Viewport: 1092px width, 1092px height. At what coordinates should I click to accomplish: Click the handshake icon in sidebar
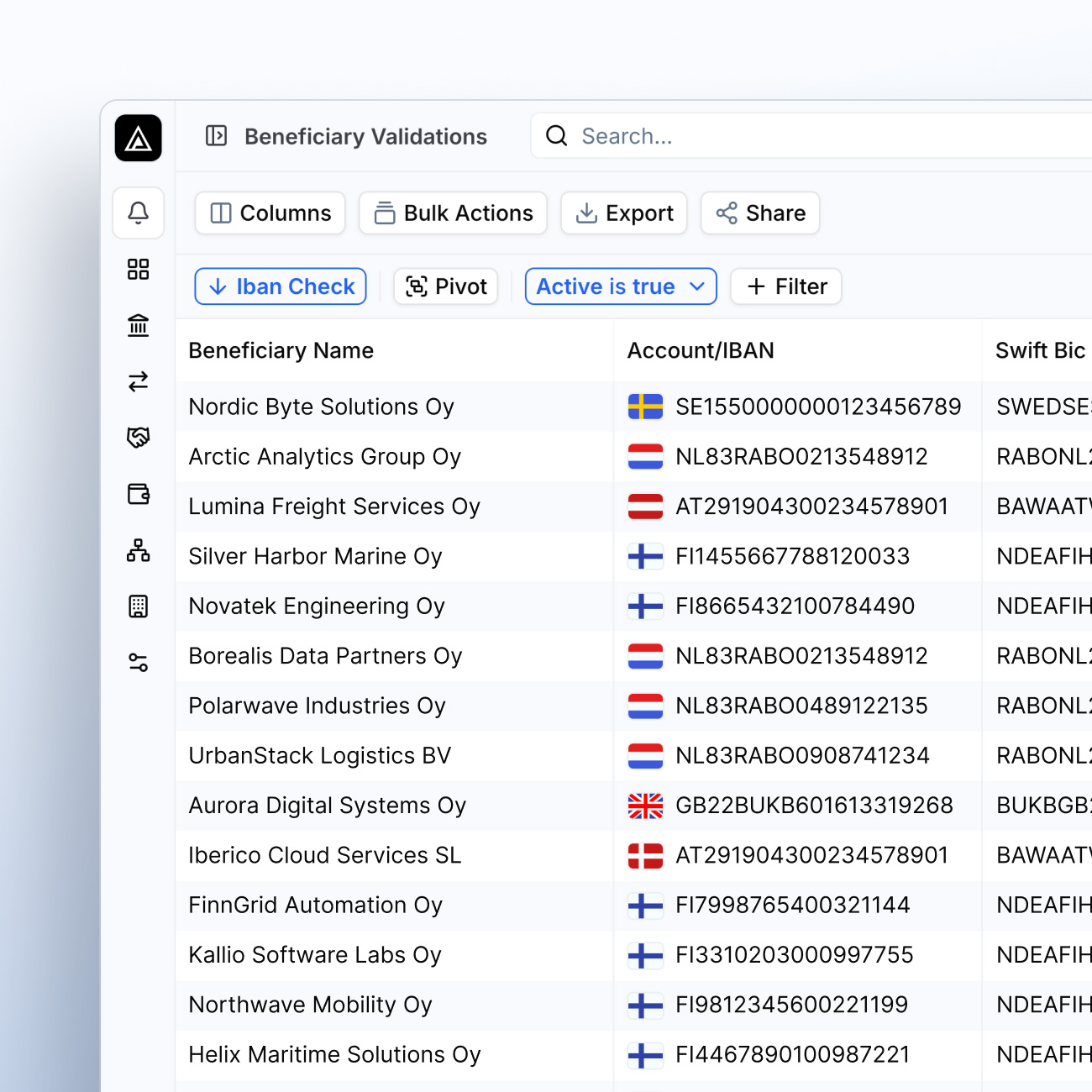(139, 438)
